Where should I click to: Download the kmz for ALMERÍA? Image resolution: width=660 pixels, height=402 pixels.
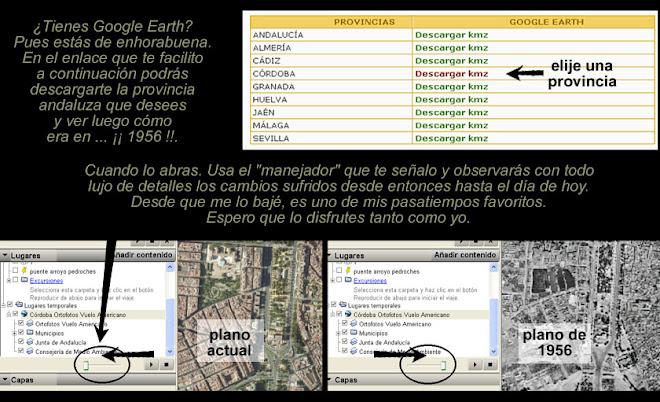452,48
